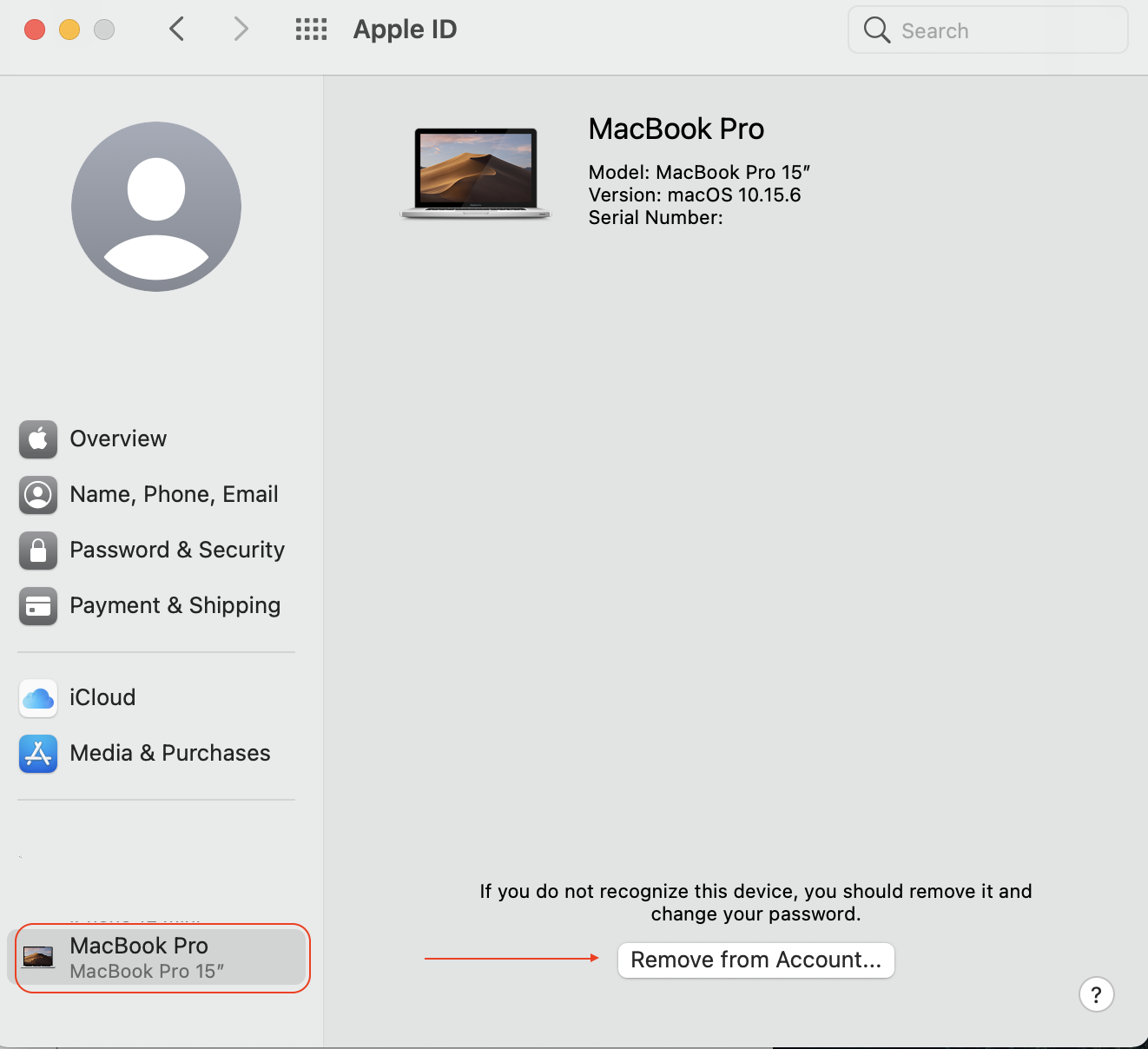Click the Password & Security padlock icon
The width and height of the screenshot is (1148, 1049).
click(38, 551)
